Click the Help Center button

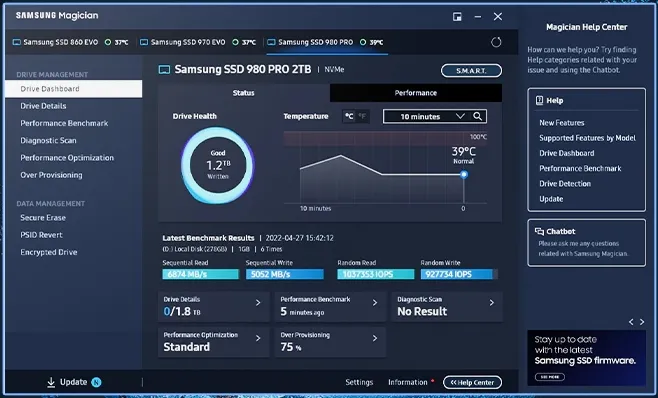click(x=472, y=382)
